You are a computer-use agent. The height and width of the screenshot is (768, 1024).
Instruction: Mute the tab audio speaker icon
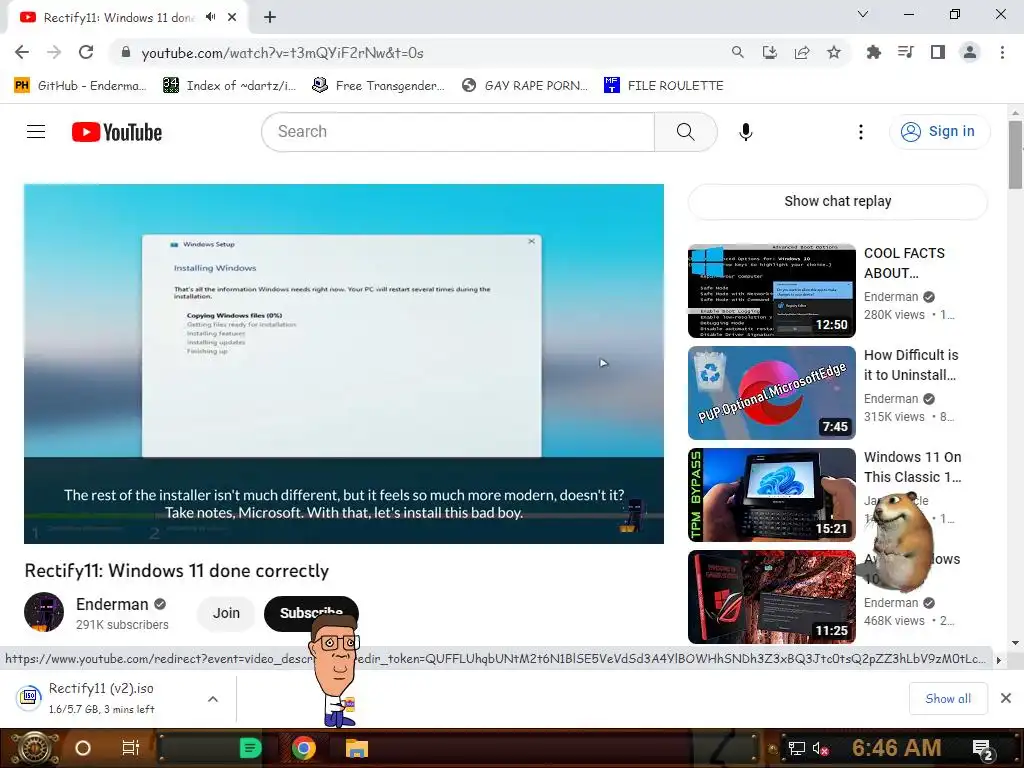coord(210,17)
